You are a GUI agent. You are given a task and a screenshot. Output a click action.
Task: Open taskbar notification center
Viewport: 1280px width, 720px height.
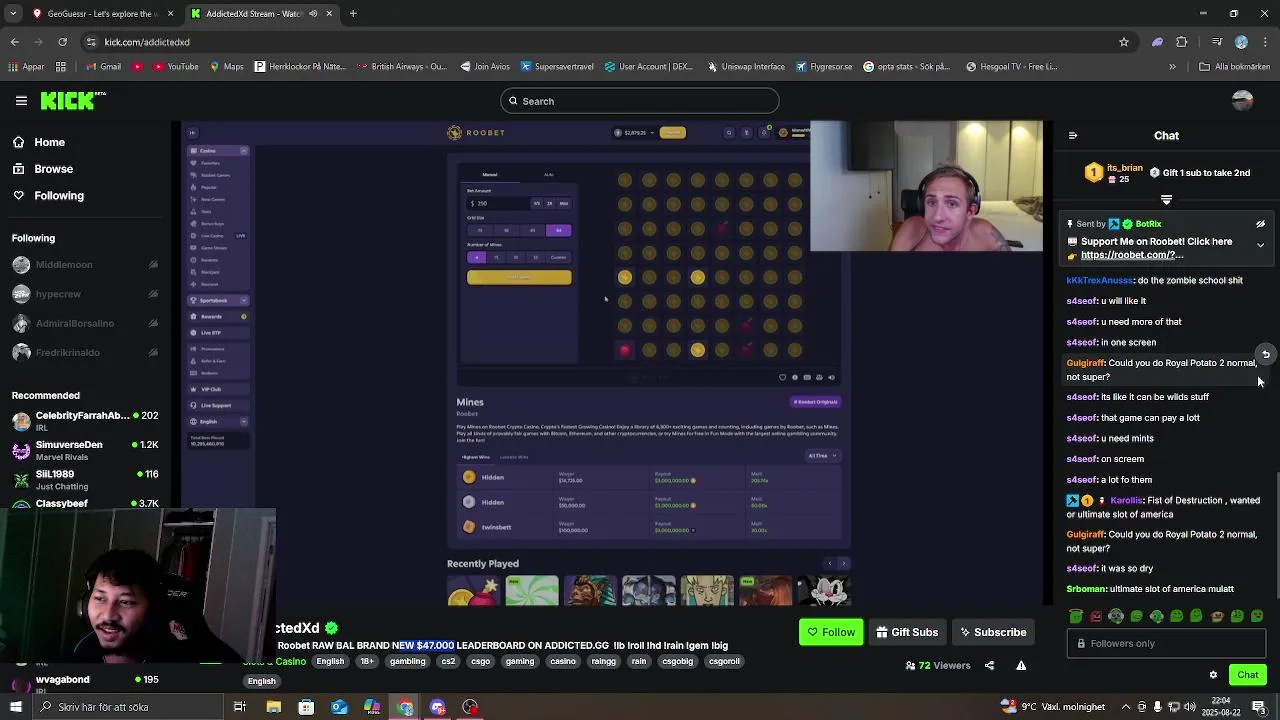(x=1259, y=707)
